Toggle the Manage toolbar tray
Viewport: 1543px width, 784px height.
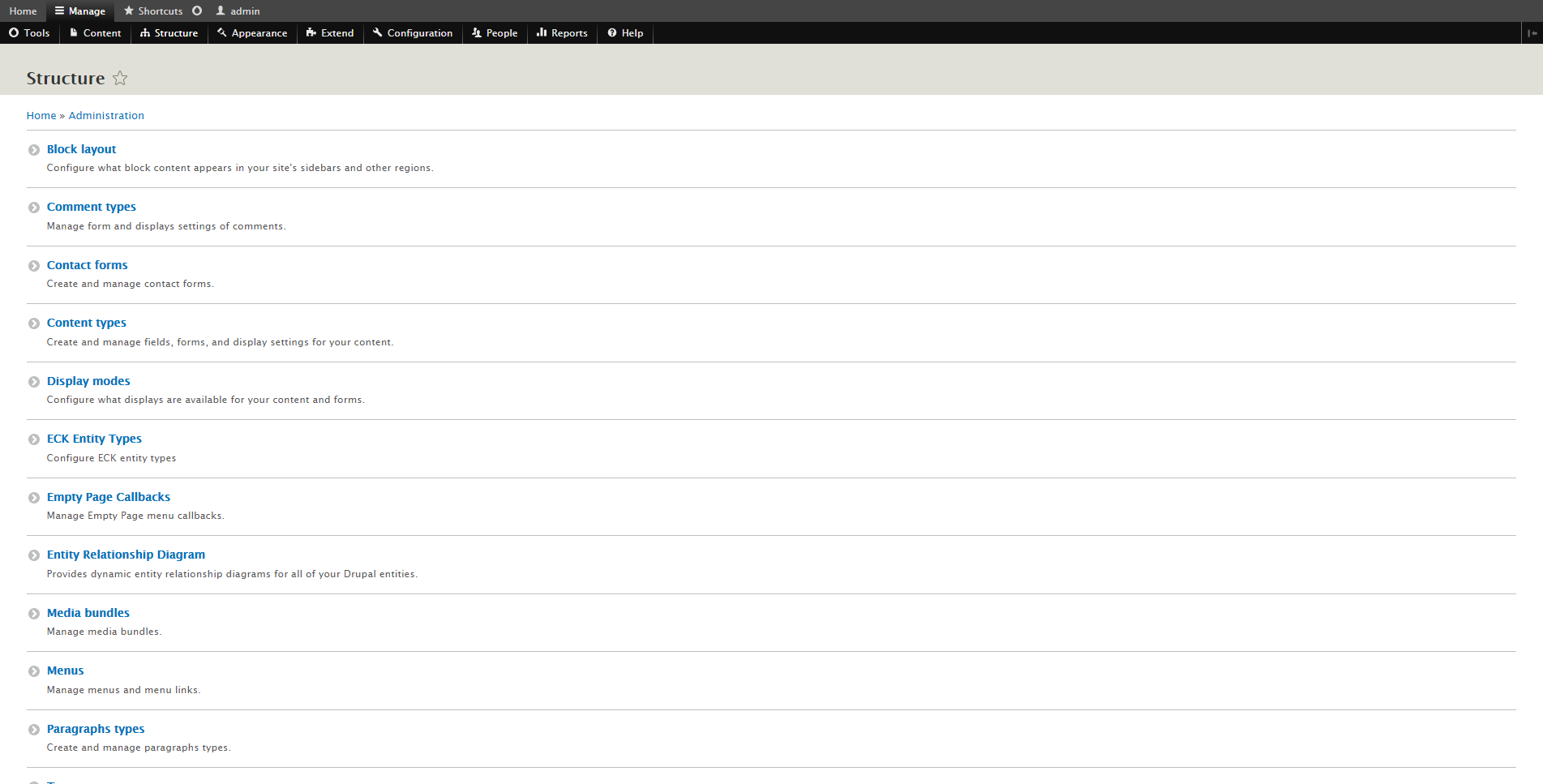[80, 11]
